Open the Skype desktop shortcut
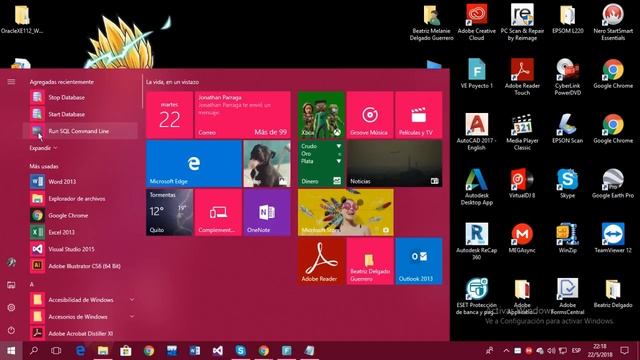 [x=567, y=183]
